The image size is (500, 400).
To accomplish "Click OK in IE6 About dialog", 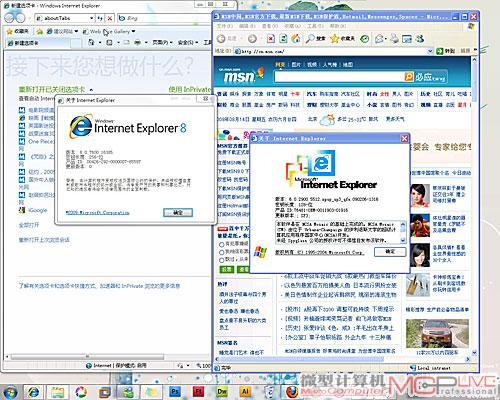I will click(x=390, y=252).
